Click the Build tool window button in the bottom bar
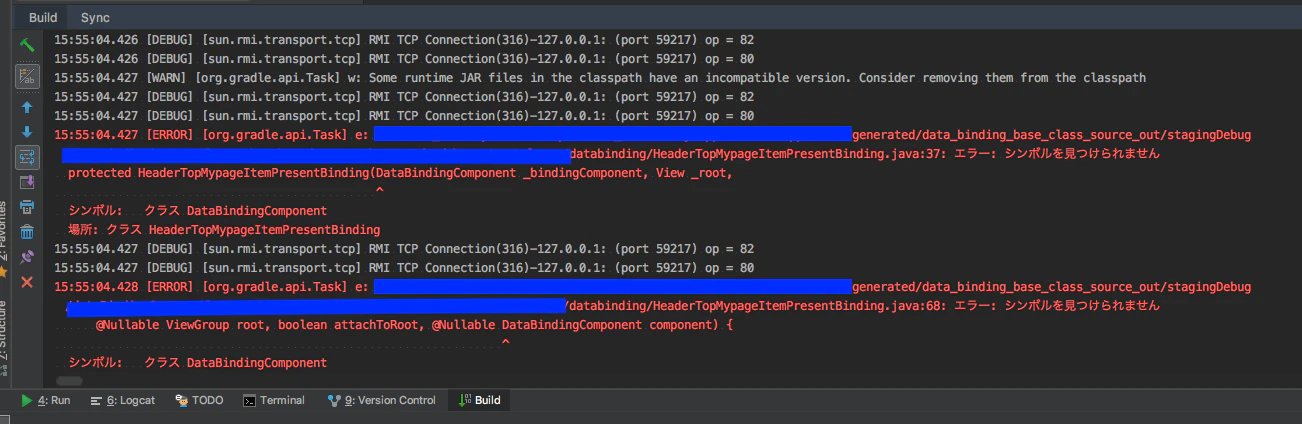The height and width of the screenshot is (424, 1302). coord(479,400)
